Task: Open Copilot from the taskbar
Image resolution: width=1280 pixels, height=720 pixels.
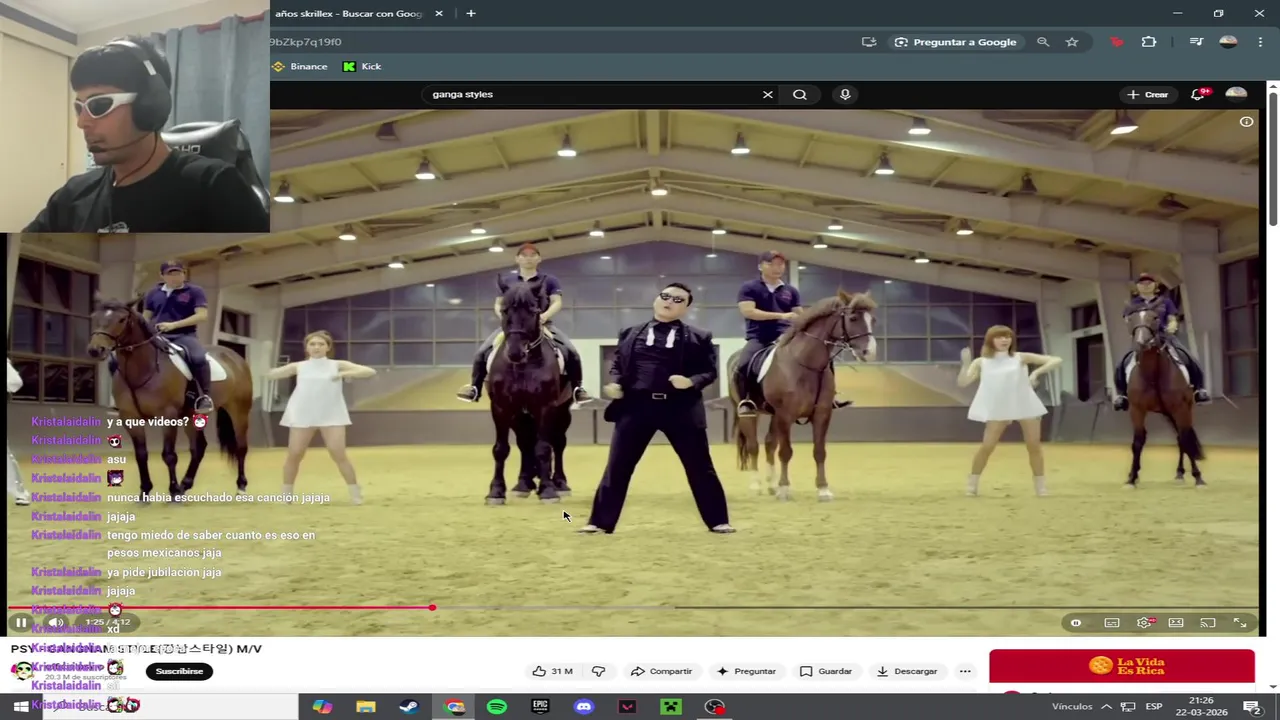Action: 322,707
